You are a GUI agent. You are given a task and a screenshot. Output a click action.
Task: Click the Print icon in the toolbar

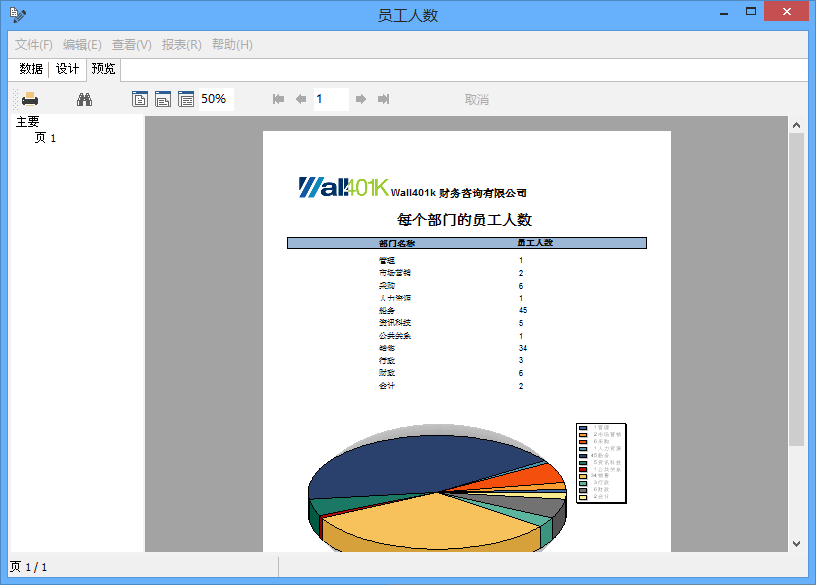click(28, 98)
